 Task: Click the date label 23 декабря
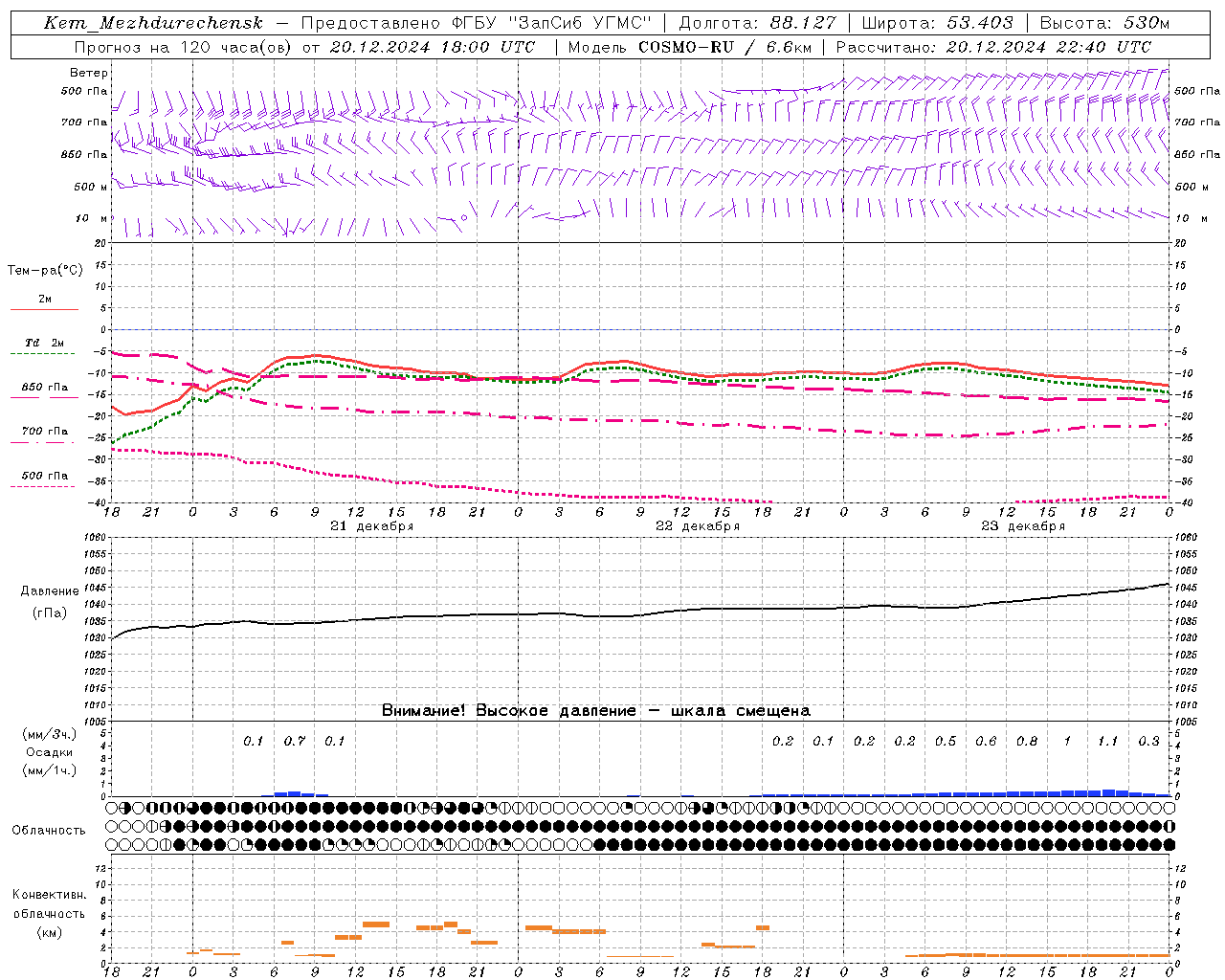[1022, 526]
